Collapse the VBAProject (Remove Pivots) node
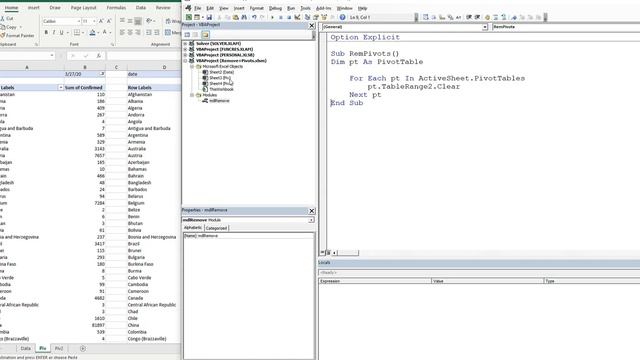This screenshot has width=640, height=360. tap(185, 60)
